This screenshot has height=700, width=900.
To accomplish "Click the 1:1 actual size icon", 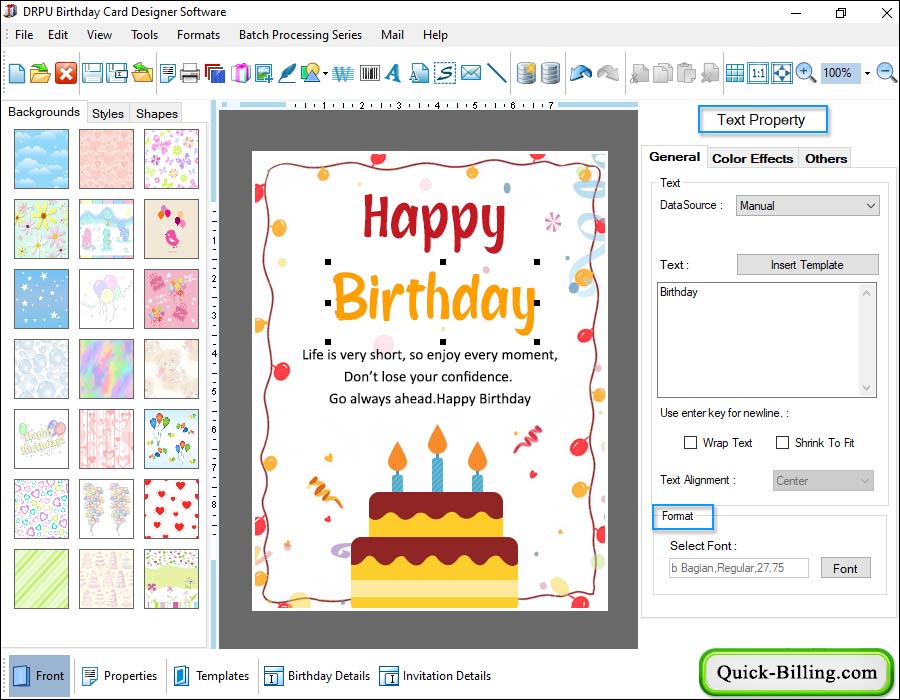I will pos(758,73).
